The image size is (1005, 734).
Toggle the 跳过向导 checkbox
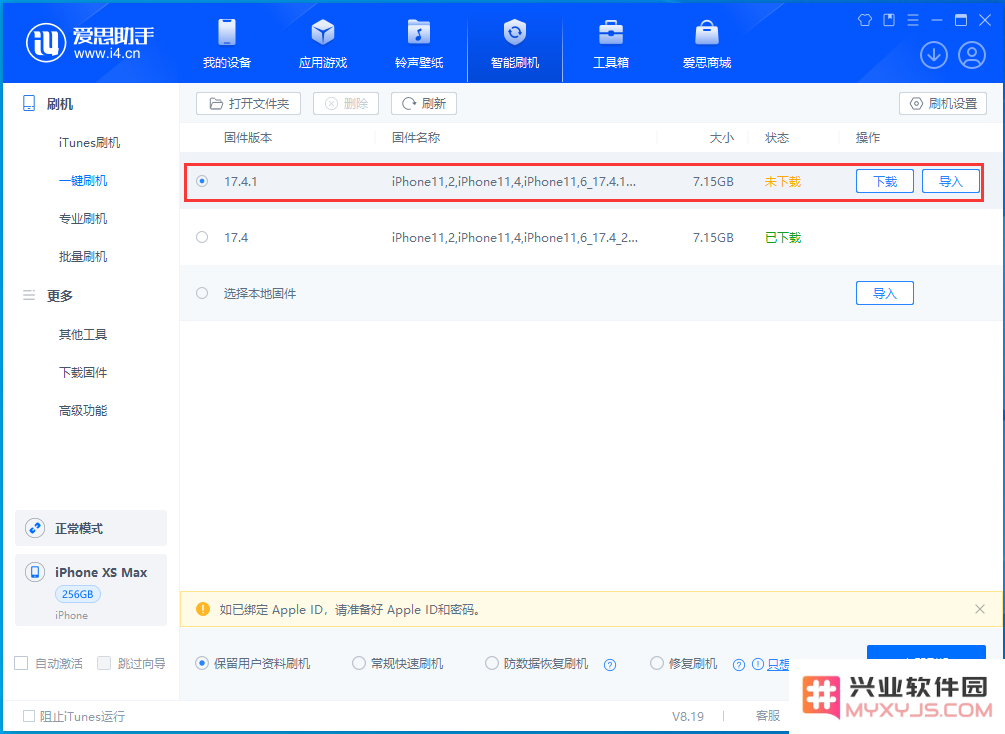point(104,663)
